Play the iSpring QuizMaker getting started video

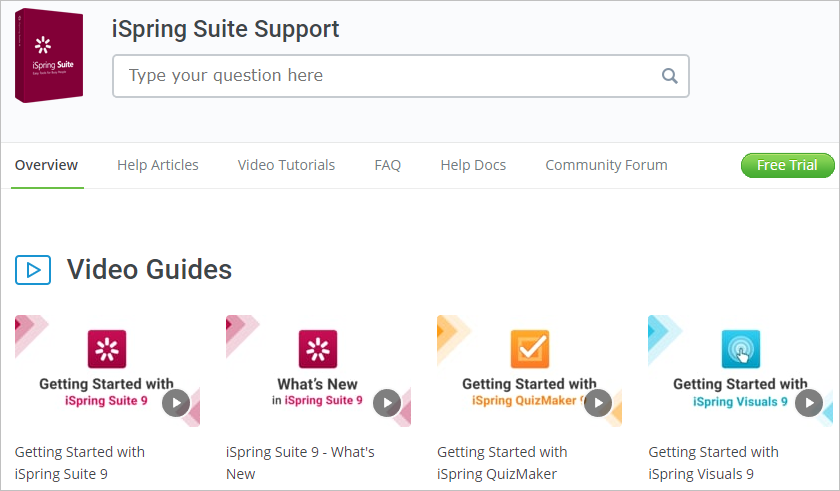point(598,402)
